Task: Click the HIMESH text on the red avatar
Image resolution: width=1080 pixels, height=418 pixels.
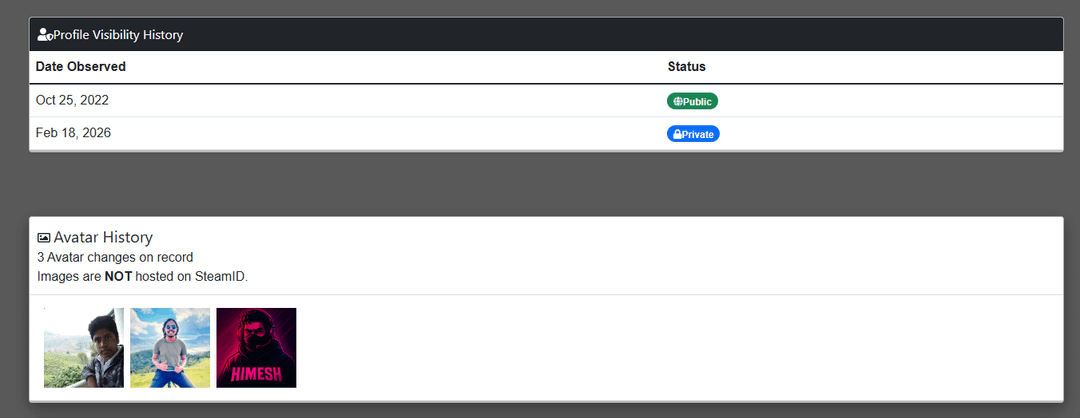Action: coord(256,374)
